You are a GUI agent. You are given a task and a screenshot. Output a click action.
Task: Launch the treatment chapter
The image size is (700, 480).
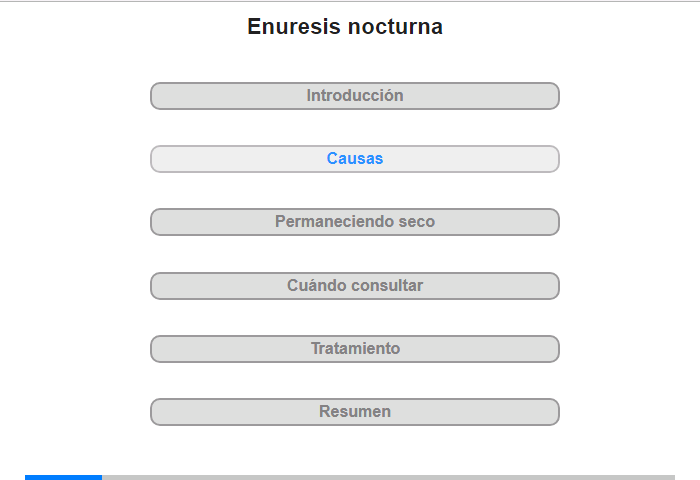pos(355,349)
